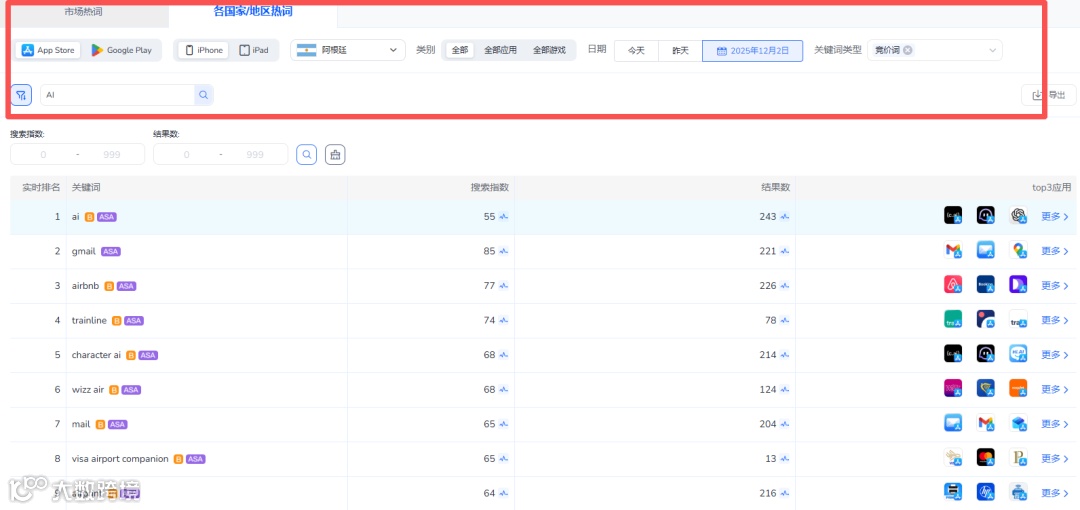Open the 2025年12月2日 date picker
Image resolution: width=1080 pixels, height=510 pixels.
tap(752, 50)
